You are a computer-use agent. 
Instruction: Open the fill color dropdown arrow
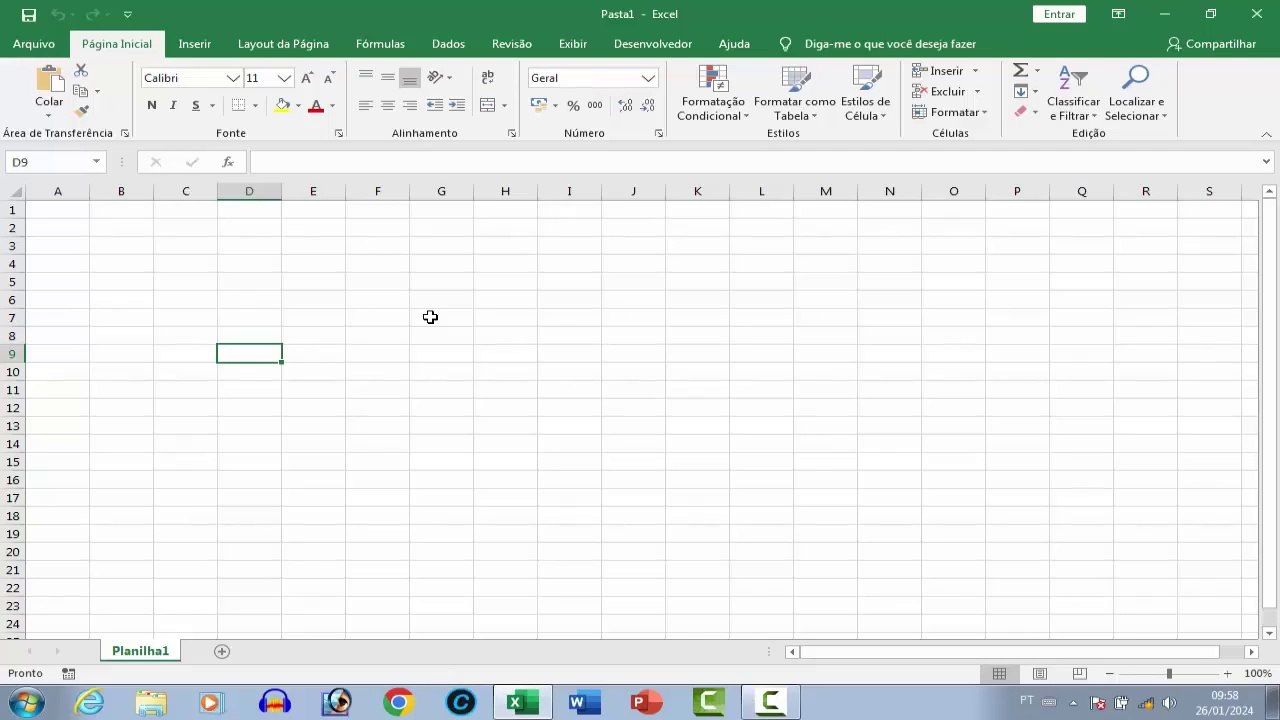(298, 106)
